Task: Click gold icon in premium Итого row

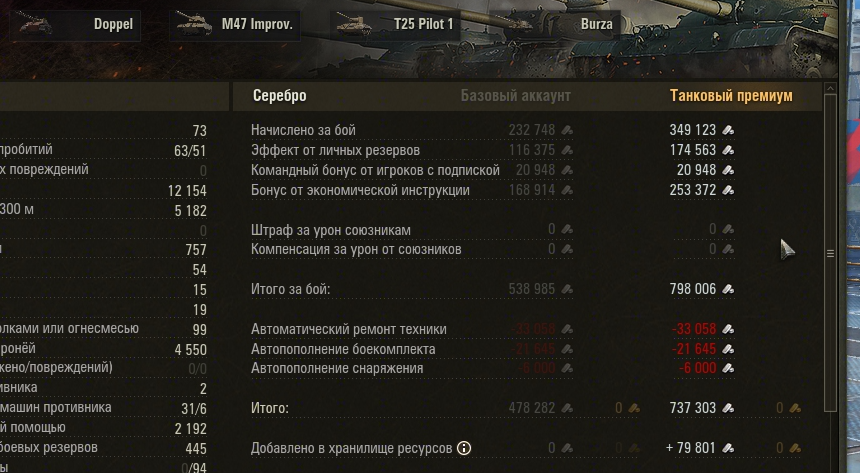Action: 795,409
